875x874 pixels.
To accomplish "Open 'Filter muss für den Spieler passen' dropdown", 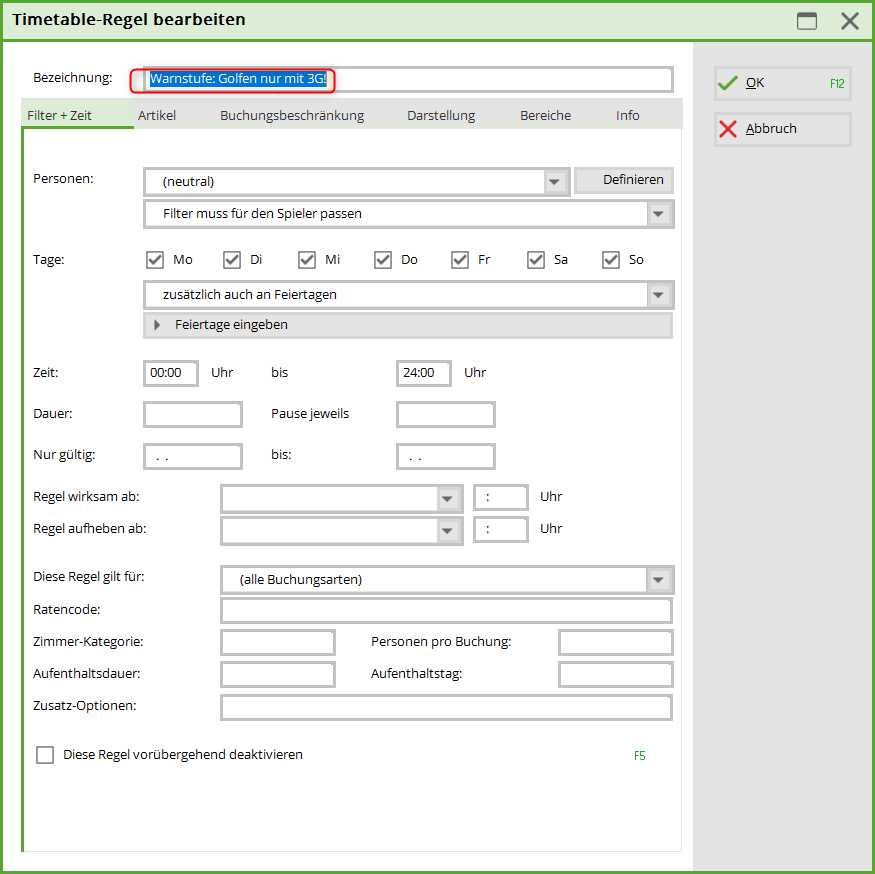I will tap(658, 214).
